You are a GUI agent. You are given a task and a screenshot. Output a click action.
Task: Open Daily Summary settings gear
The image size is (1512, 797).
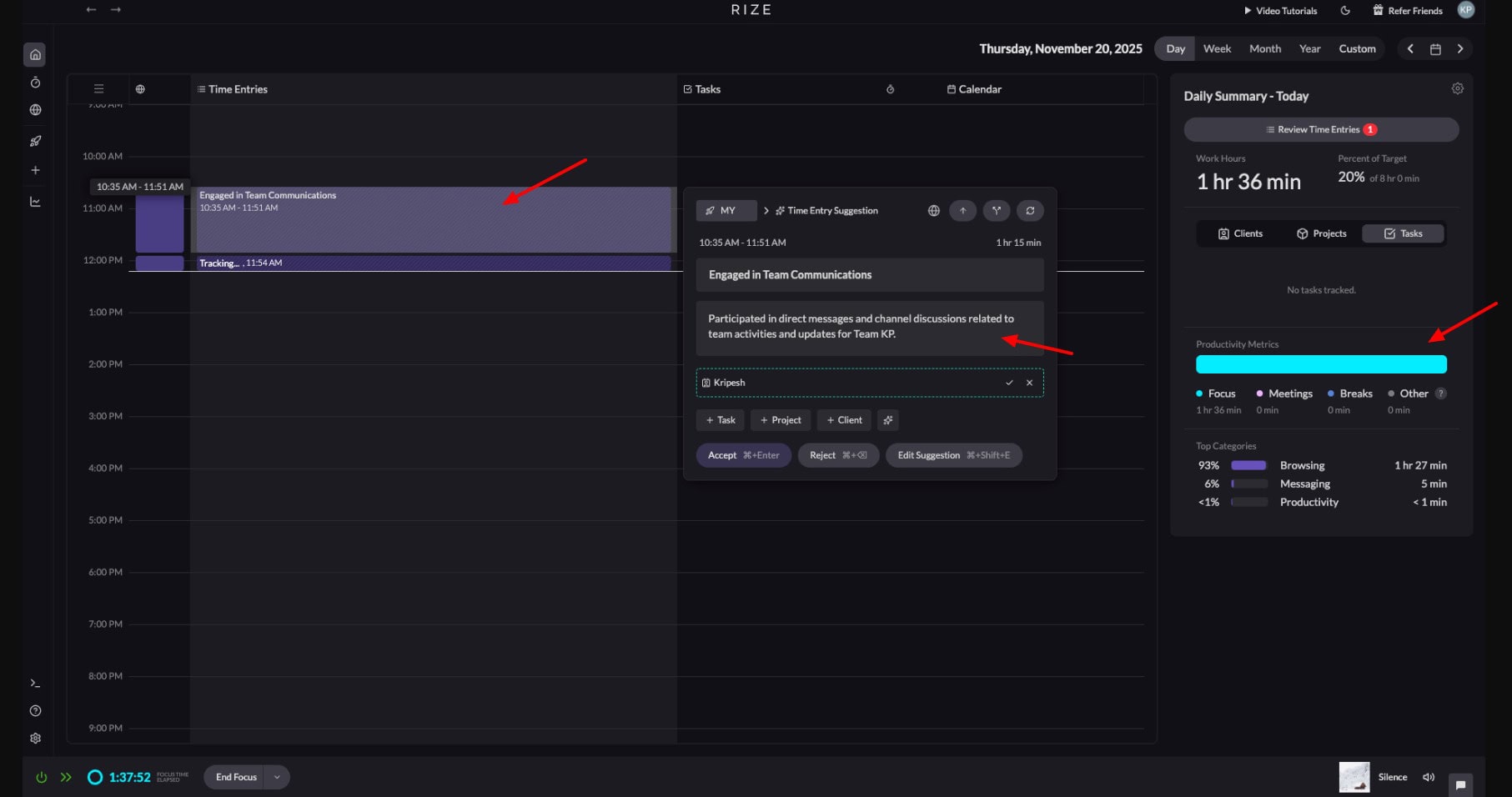[1457, 88]
